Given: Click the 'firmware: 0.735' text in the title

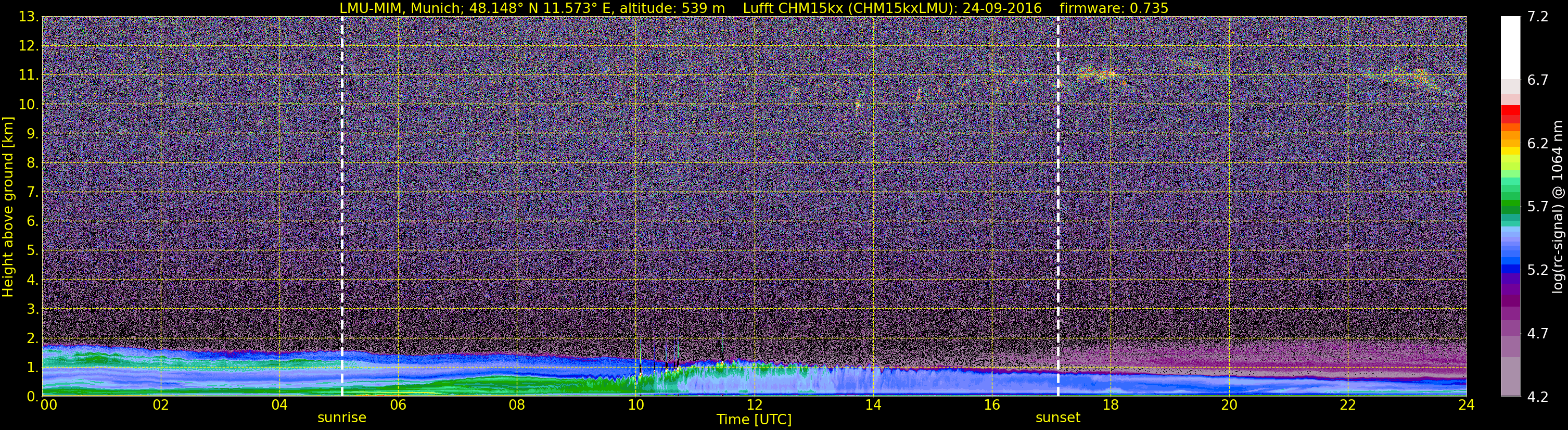Looking at the screenshot, I should click(x=1114, y=8).
